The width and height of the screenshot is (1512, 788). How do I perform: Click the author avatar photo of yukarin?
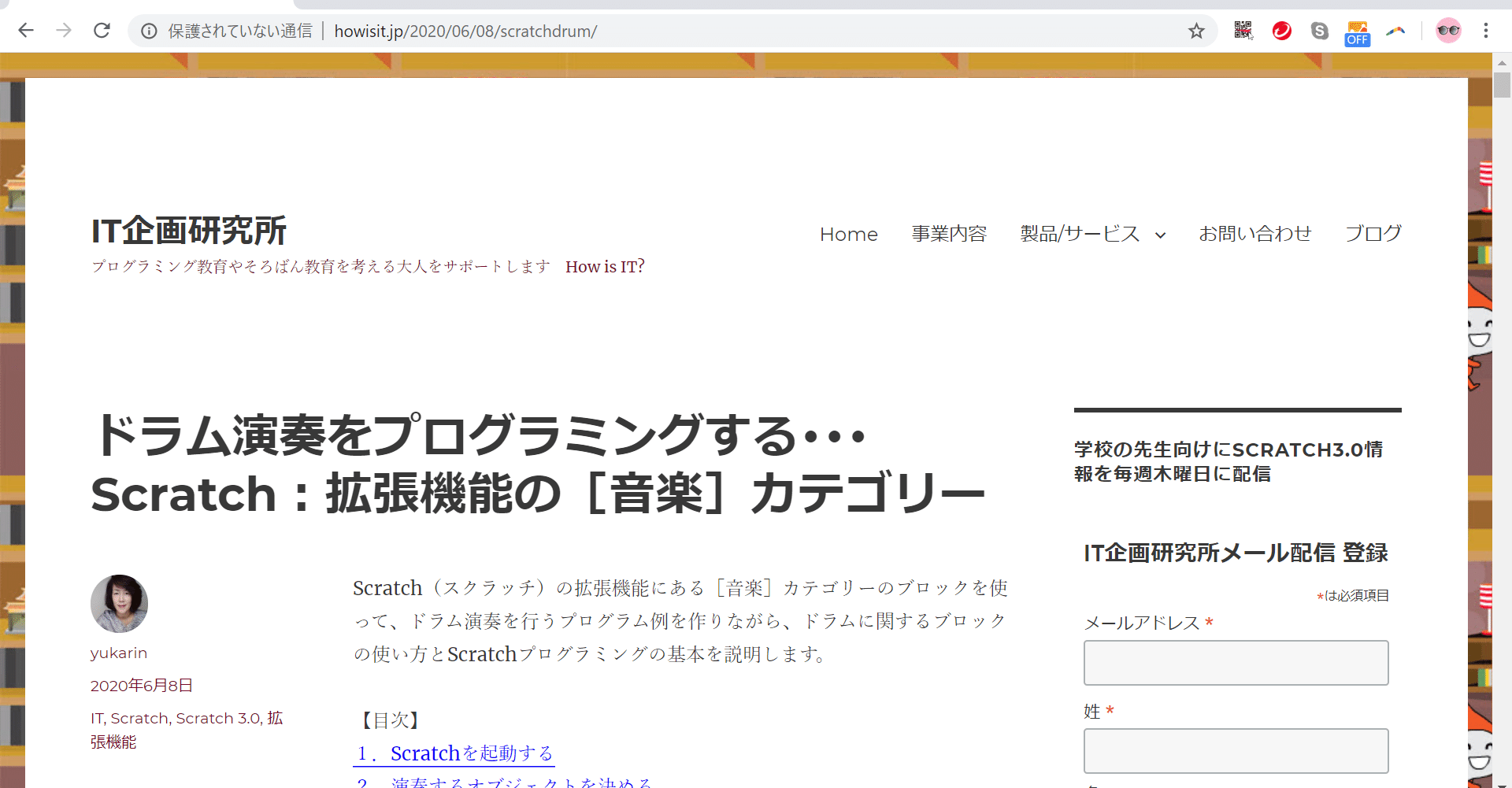[119, 604]
